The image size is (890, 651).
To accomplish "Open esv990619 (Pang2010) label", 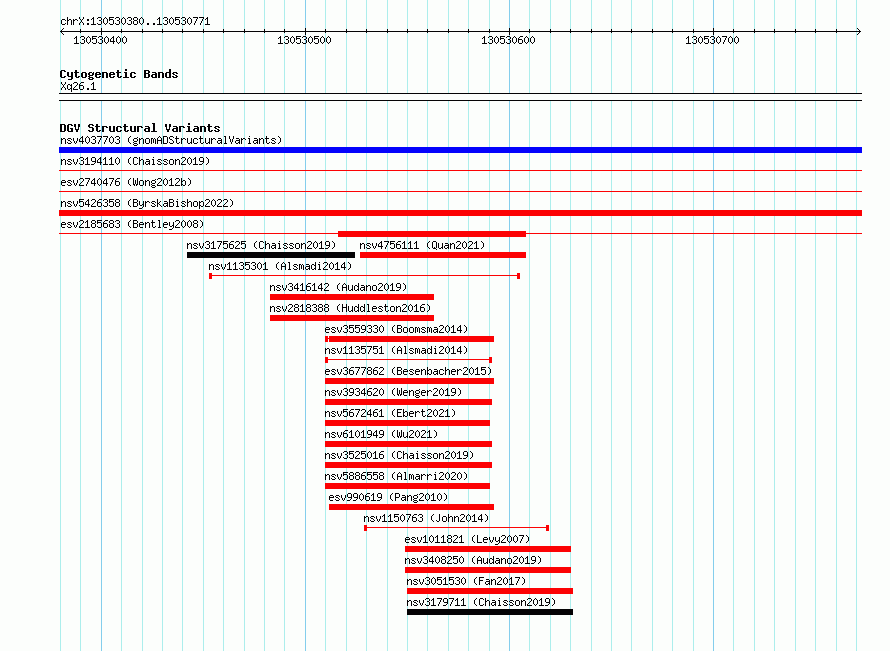I will click(388, 497).
